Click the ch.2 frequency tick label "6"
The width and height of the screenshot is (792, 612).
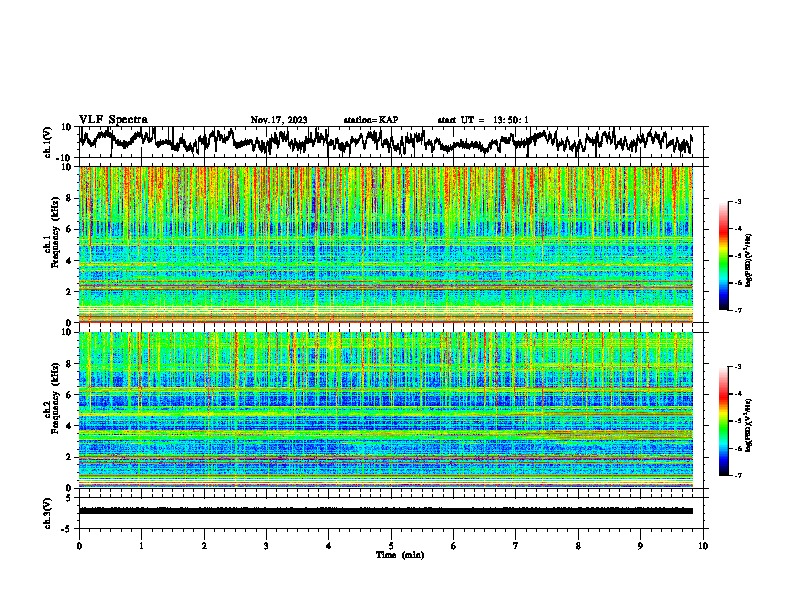pos(69,395)
